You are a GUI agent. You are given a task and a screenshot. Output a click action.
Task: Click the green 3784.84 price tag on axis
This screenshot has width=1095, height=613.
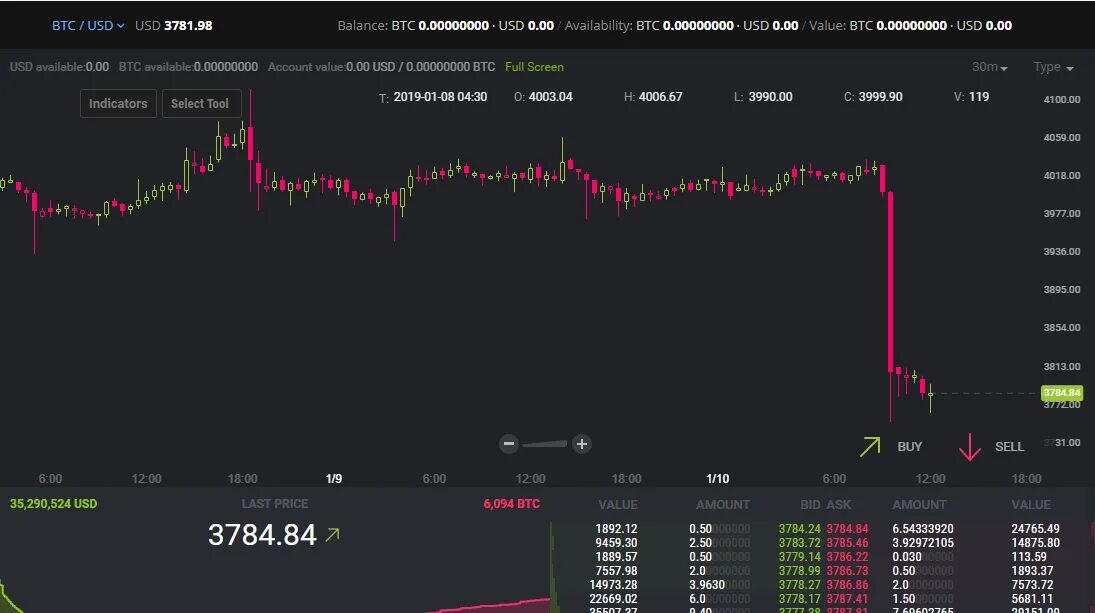(1061, 392)
